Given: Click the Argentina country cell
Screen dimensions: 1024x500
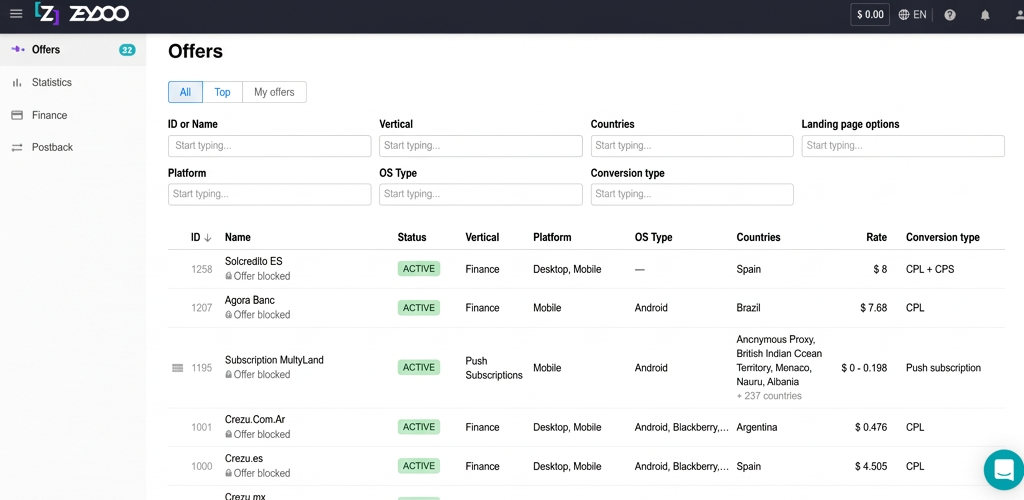Looking at the screenshot, I should click(757, 428).
